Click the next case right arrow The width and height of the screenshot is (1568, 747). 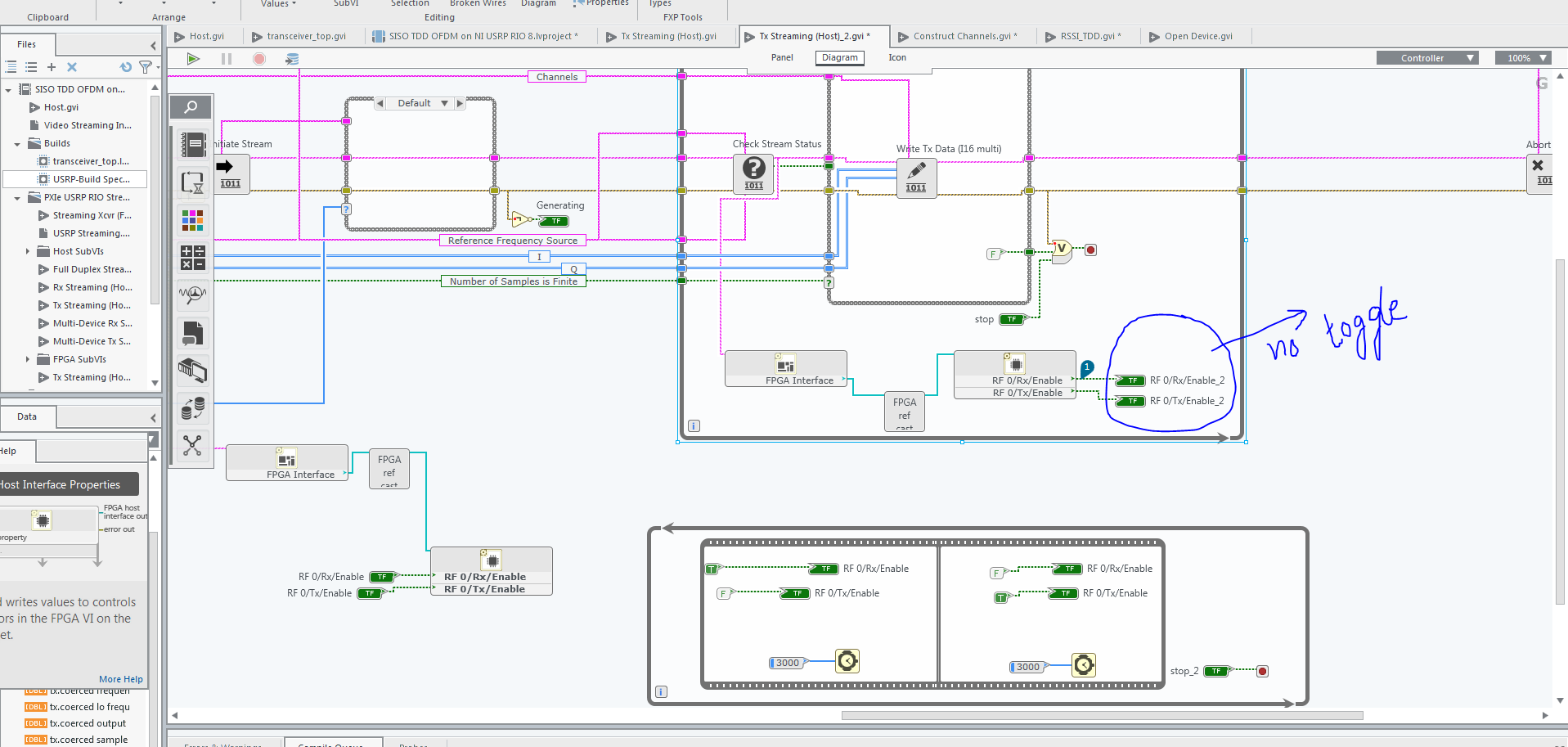(460, 103)
